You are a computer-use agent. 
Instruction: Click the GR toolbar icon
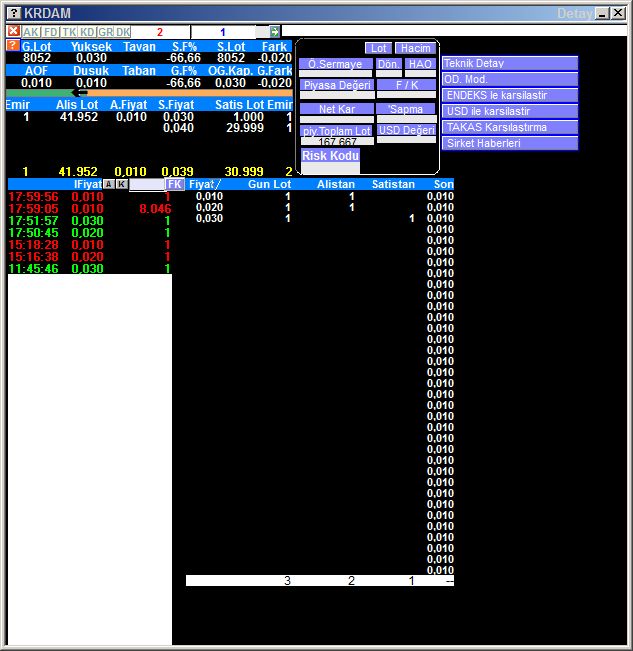[105, 32]
